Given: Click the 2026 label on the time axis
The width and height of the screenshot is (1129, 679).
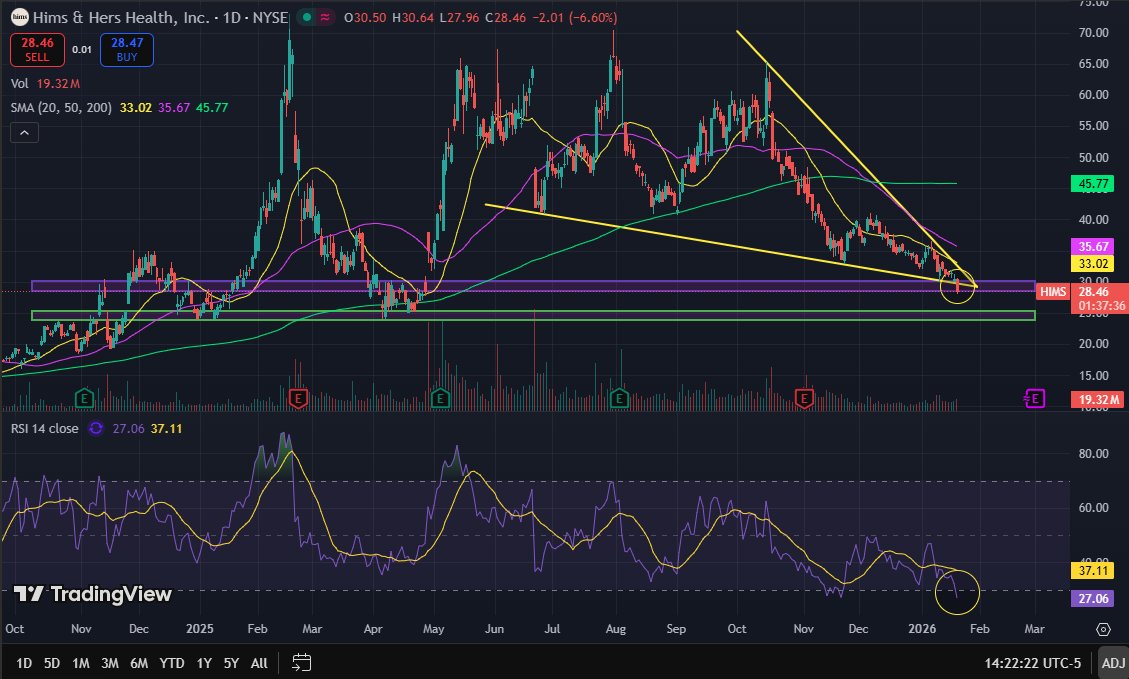Looking at the screenshot, I should (x=922, y=629).
